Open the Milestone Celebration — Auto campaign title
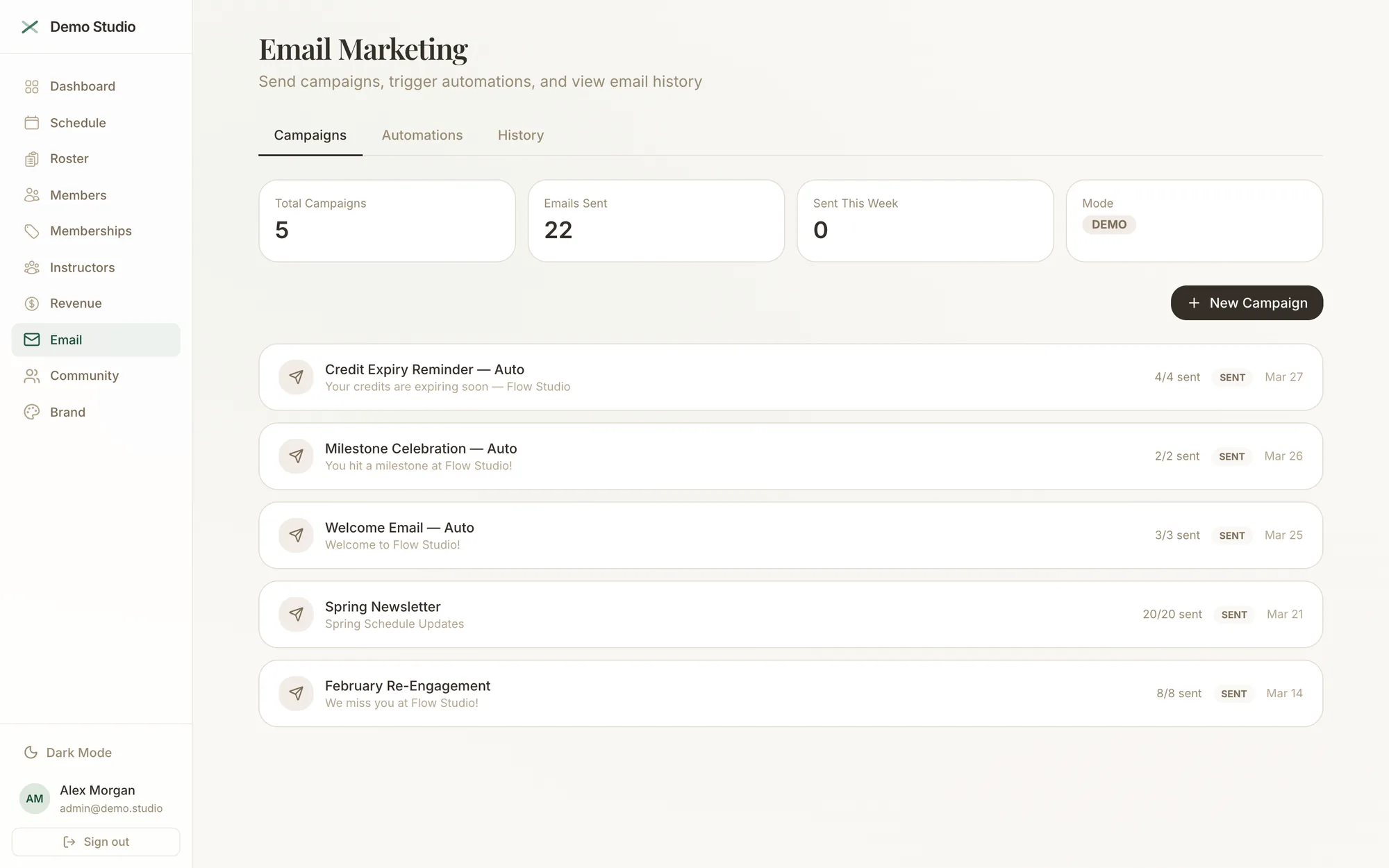1389x868 pixels. tap(421, 449)
